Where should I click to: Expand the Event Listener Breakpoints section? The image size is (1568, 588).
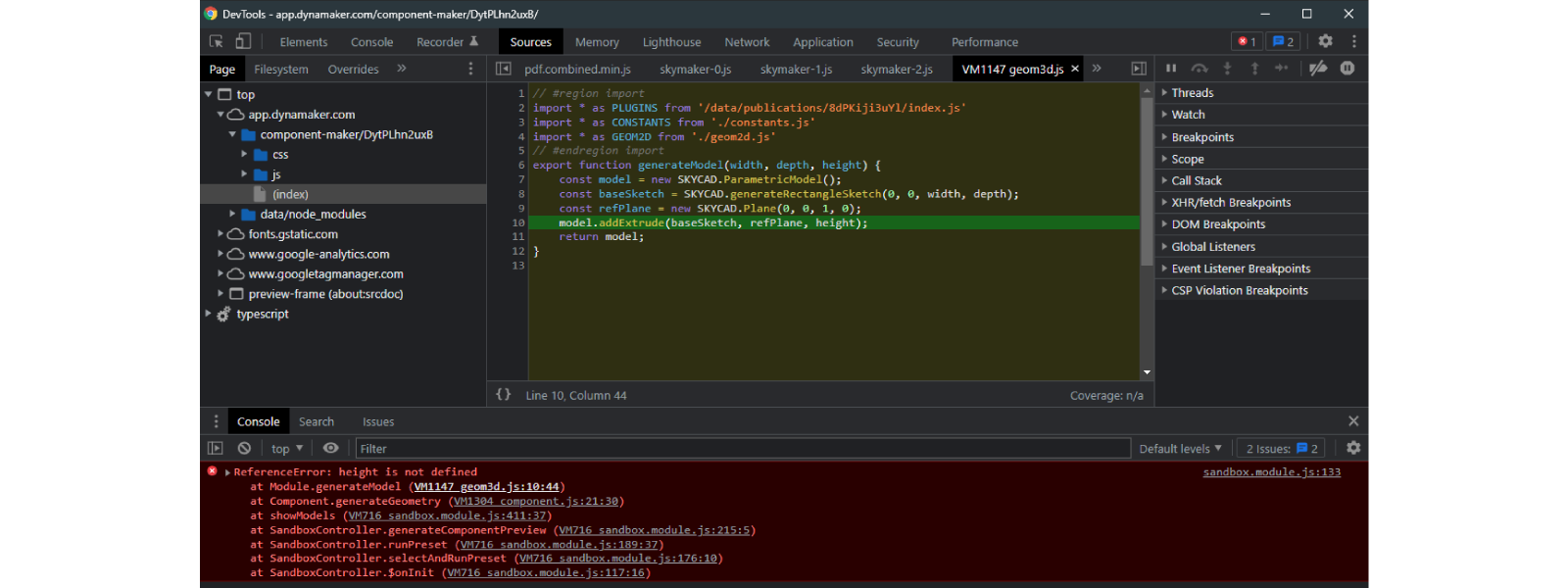[1164, 269]
